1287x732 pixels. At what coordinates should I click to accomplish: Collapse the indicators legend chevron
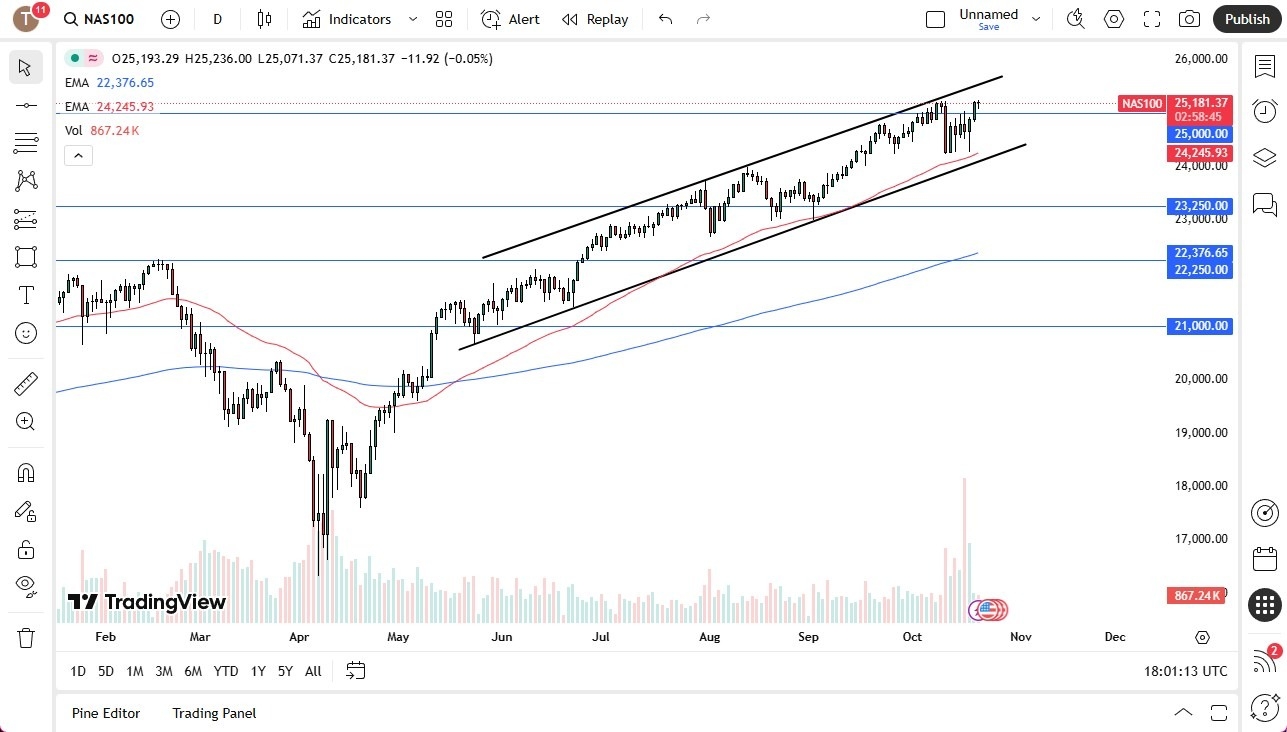tap(78, 155)
